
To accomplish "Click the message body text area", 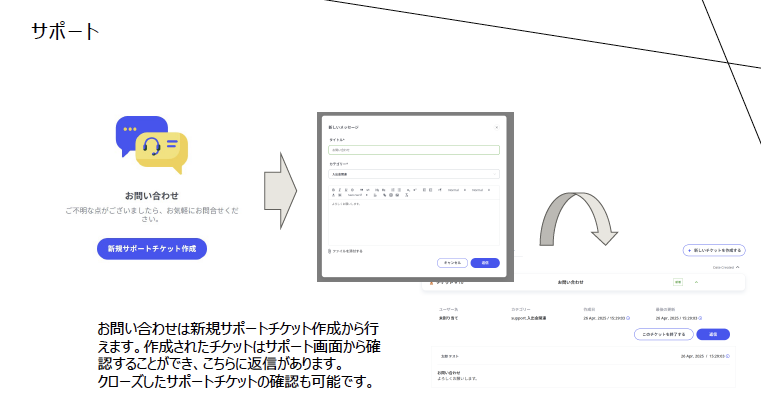I will (413, 220).
